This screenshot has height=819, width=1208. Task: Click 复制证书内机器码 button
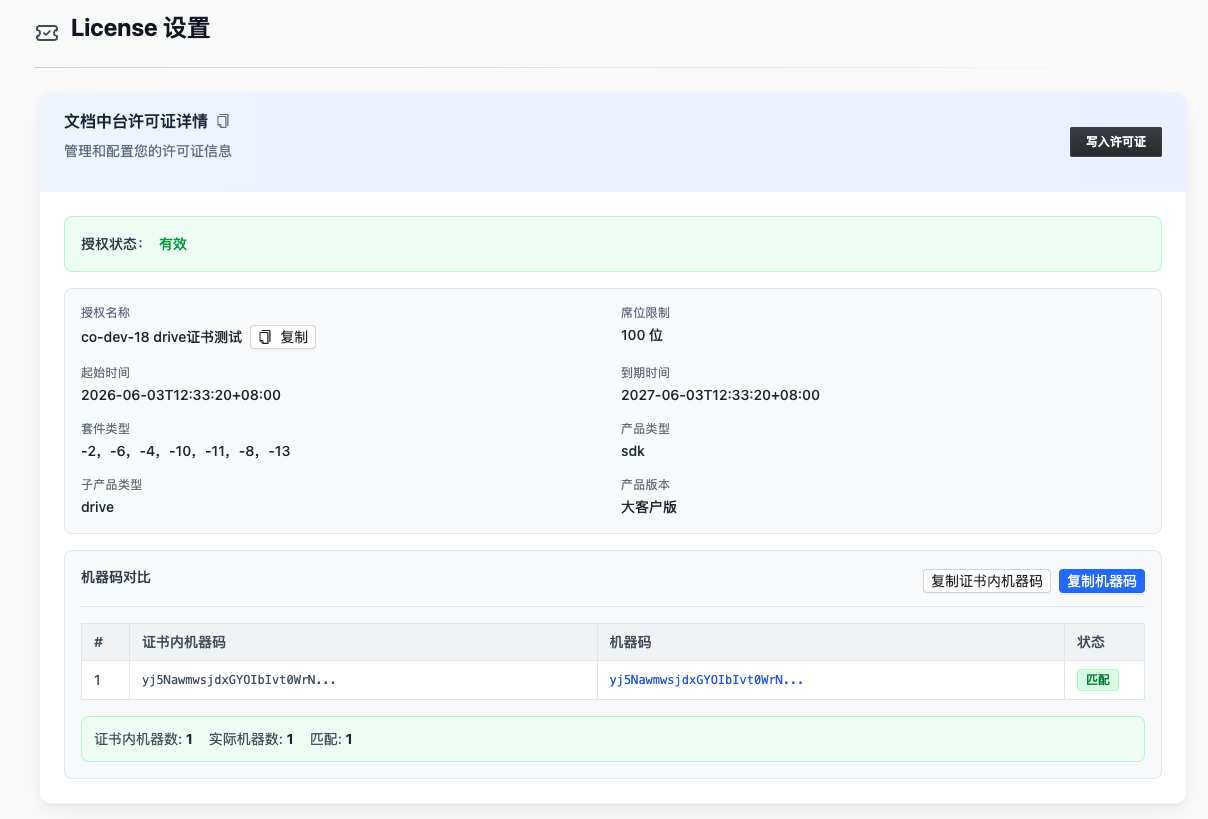pyautogui.click(x=987, y=581)
